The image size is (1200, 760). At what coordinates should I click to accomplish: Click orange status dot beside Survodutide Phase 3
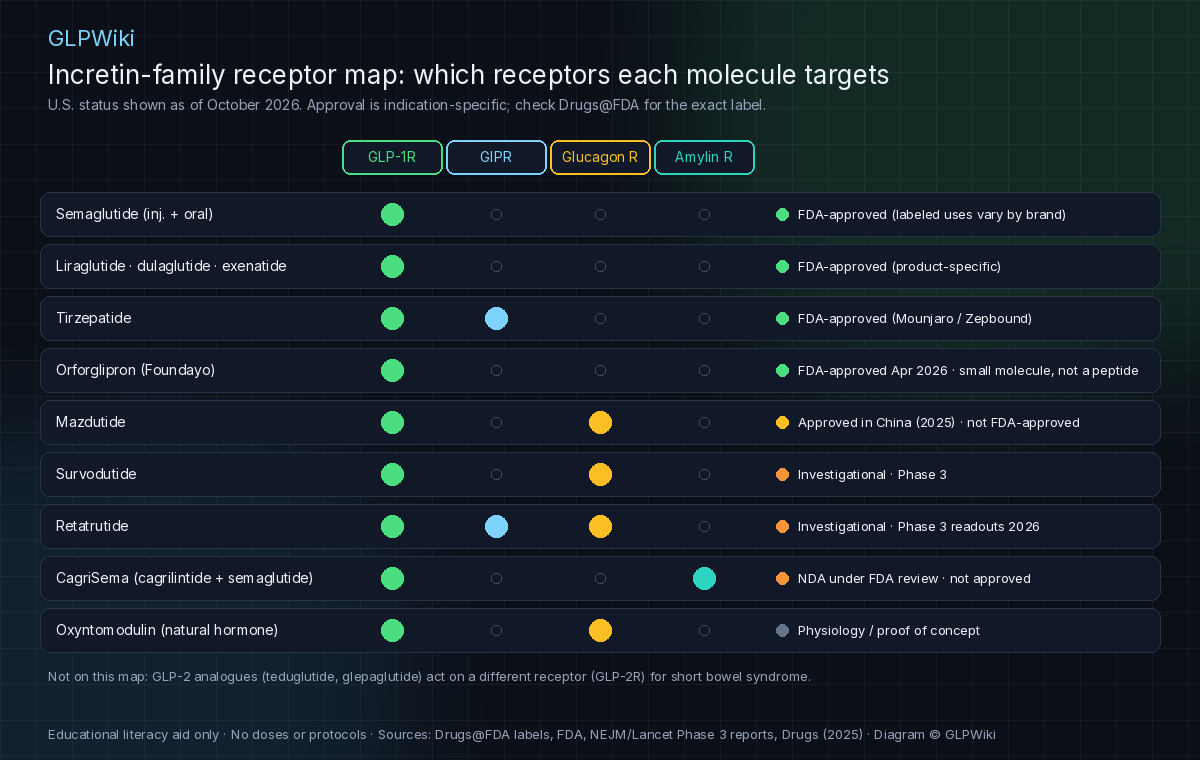[782, 474]
